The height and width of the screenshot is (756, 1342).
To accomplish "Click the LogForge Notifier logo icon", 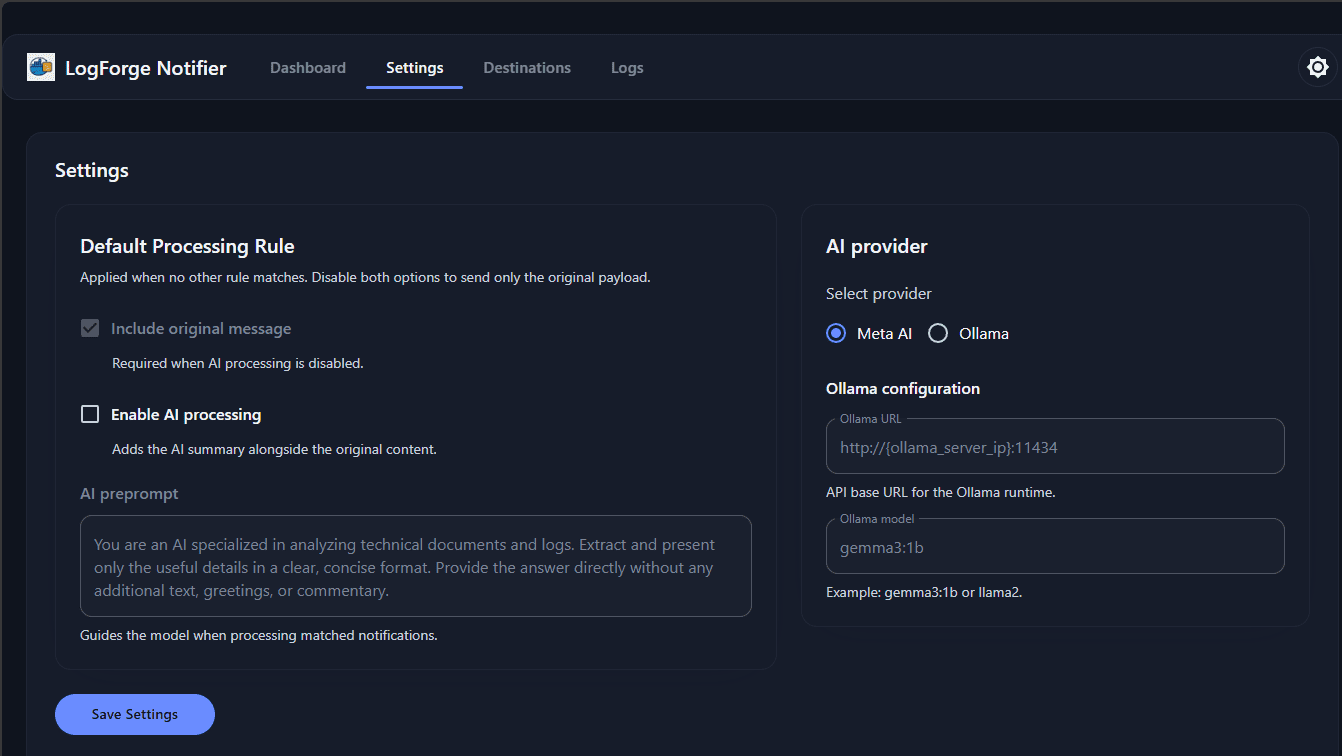I will tap(40, 66).
